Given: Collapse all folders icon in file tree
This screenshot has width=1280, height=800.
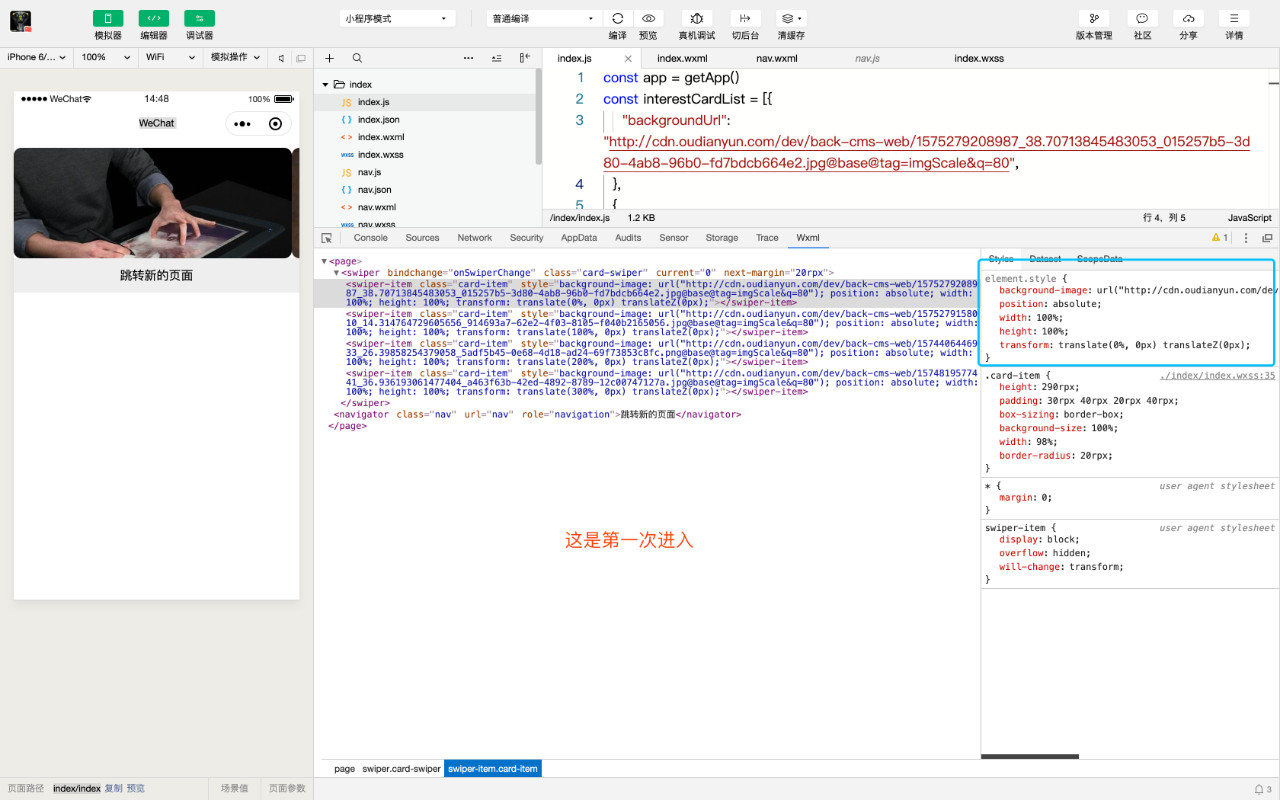Looking at the screenshot, I should (496, 58).
